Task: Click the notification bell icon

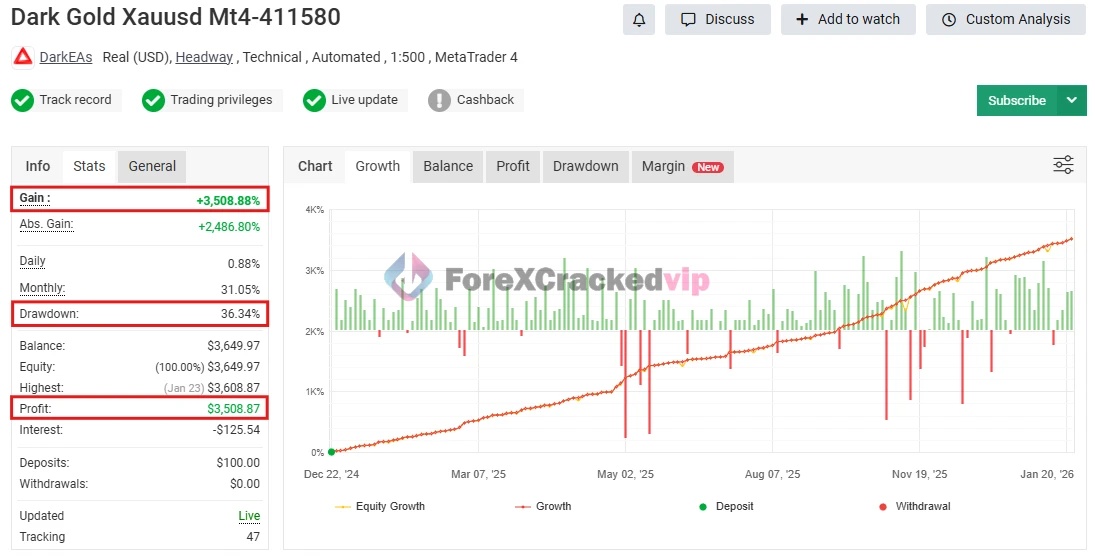Action: pos(639,19)
